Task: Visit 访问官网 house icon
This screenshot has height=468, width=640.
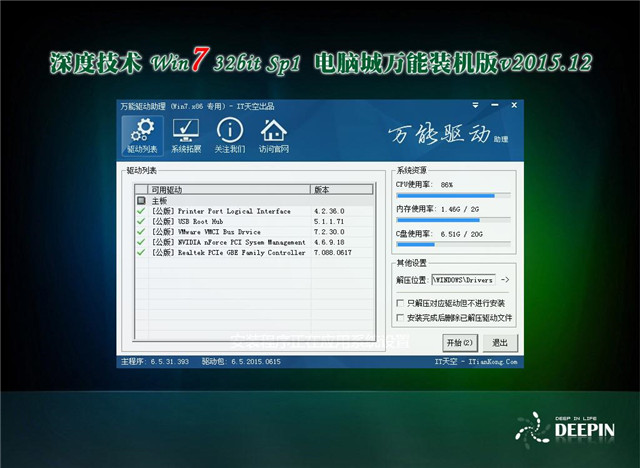Action: [x=274, y=136]
